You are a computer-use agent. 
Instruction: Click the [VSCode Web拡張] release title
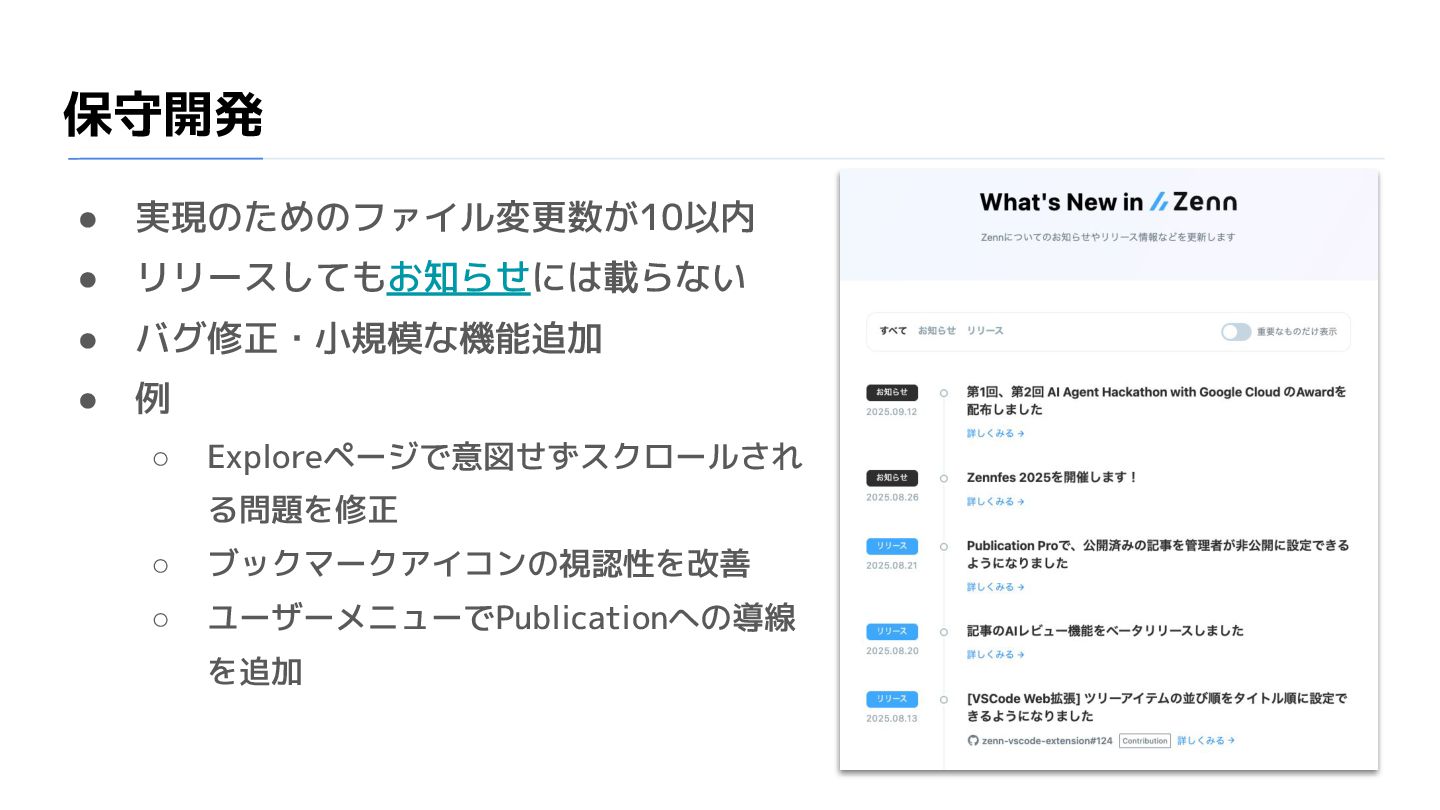coord(1156,708)
